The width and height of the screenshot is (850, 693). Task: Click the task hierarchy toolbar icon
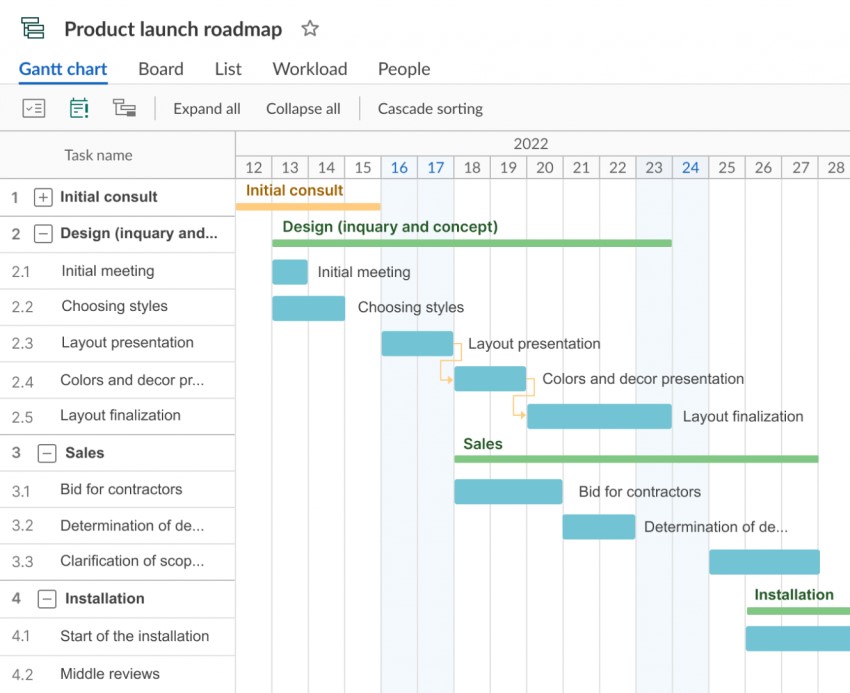[124, 109]
